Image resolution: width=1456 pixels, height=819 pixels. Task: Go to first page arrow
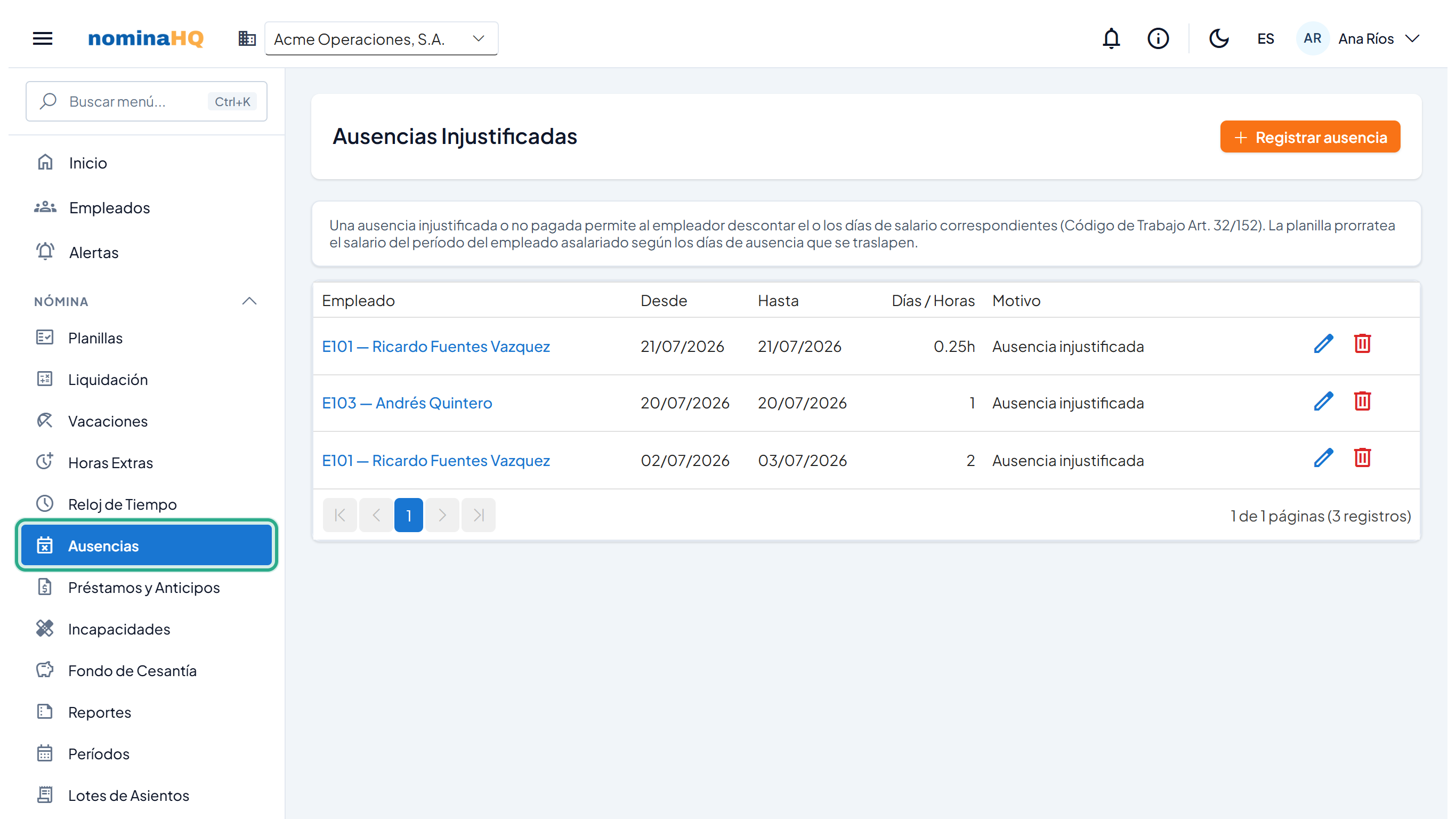click(x=339, y=515)
